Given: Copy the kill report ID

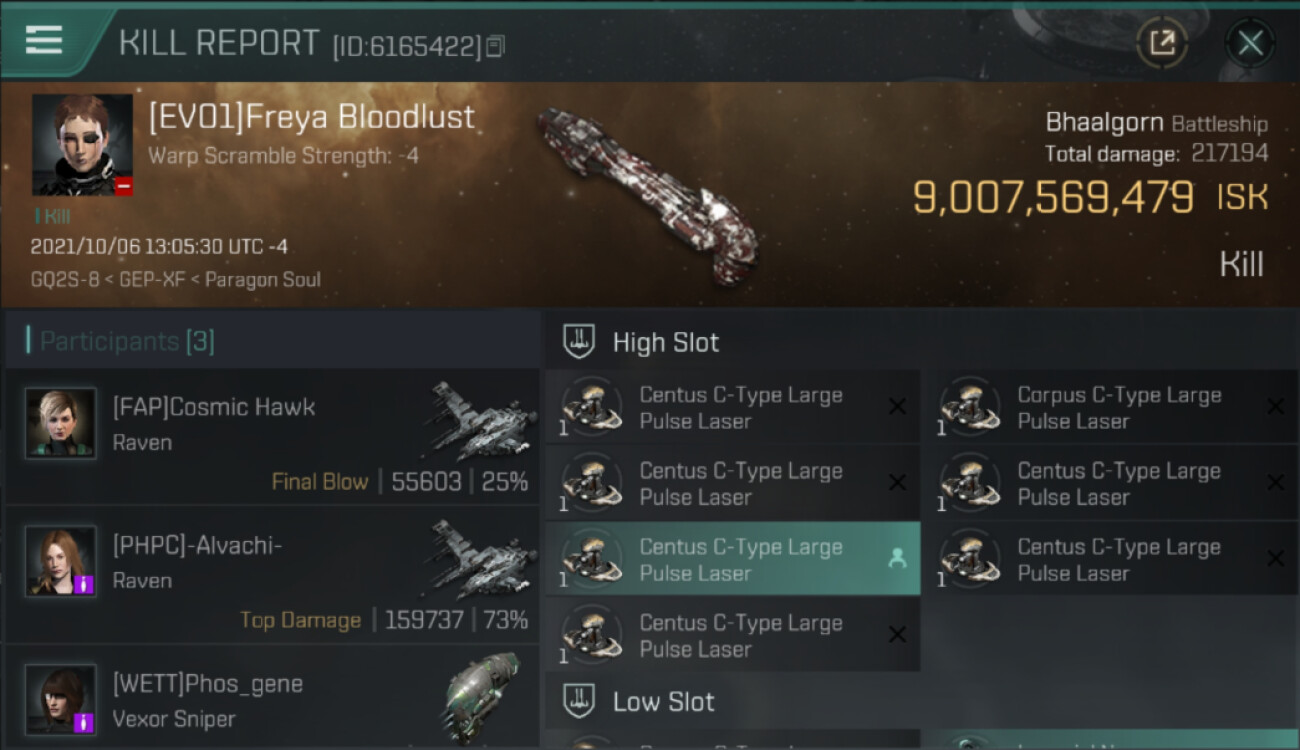Looking at the screenshot, I should coord(496,46).
